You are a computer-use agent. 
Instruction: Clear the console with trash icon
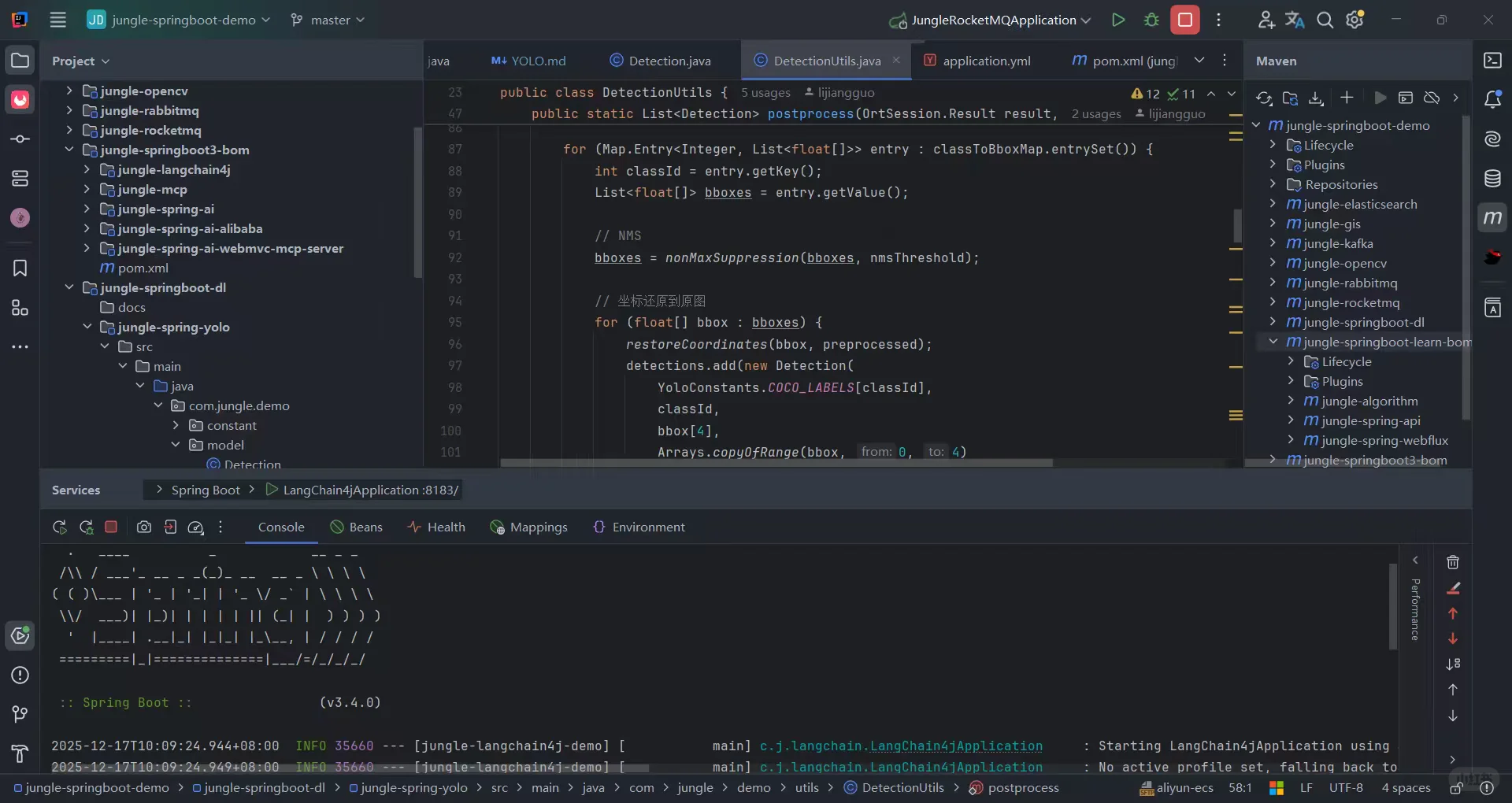1453,562
